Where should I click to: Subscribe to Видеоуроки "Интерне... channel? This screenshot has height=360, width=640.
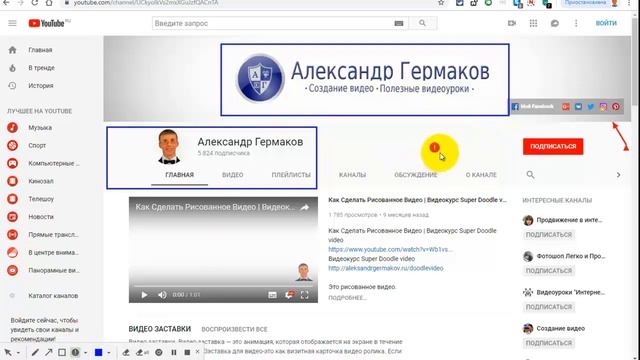(x=549, y=307)
